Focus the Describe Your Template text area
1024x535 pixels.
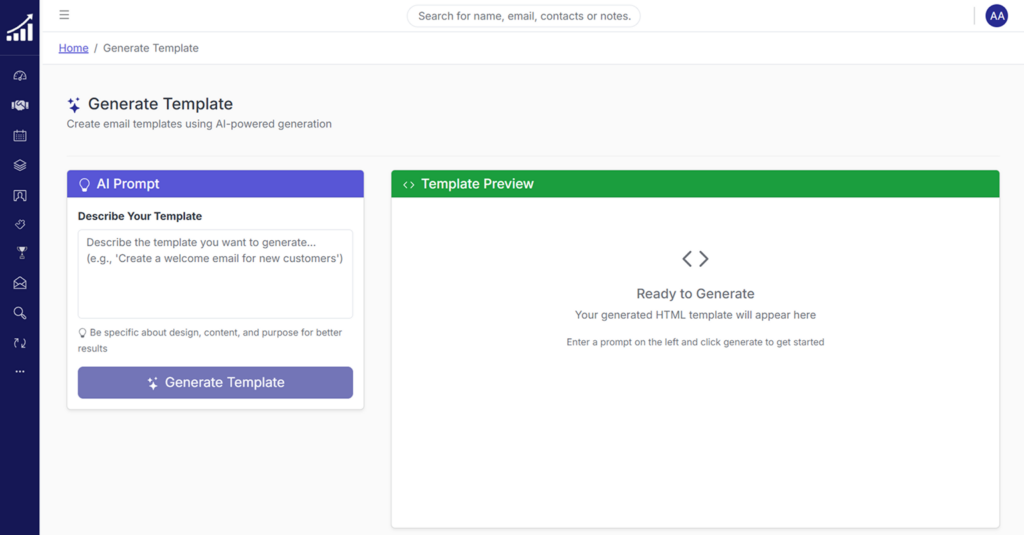pyautogui.click(x=215, y=274)
